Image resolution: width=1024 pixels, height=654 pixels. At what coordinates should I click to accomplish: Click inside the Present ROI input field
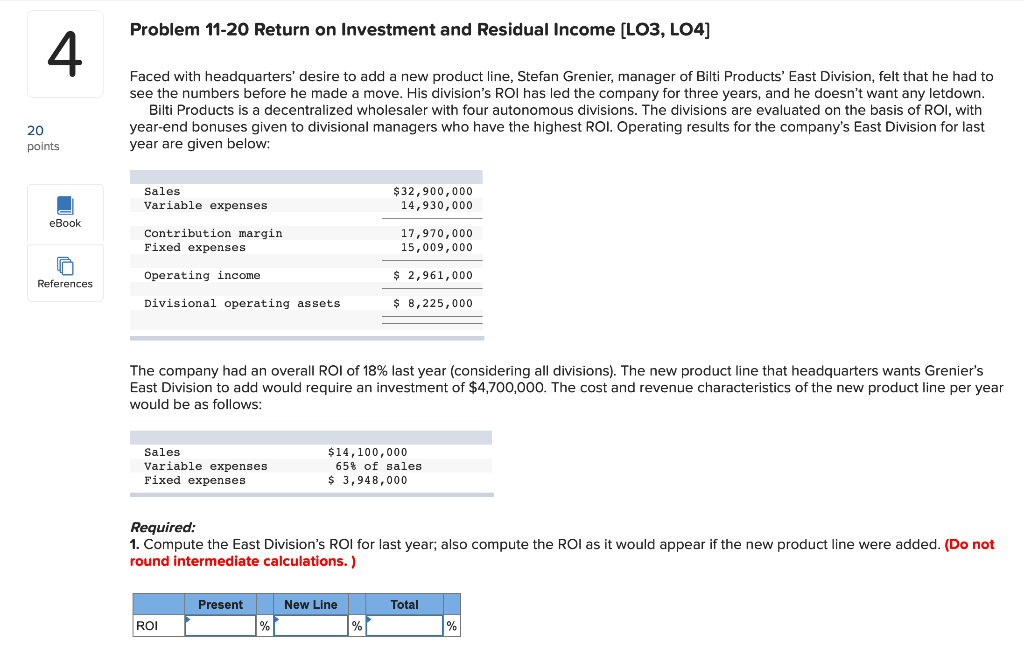pos(220,625)
